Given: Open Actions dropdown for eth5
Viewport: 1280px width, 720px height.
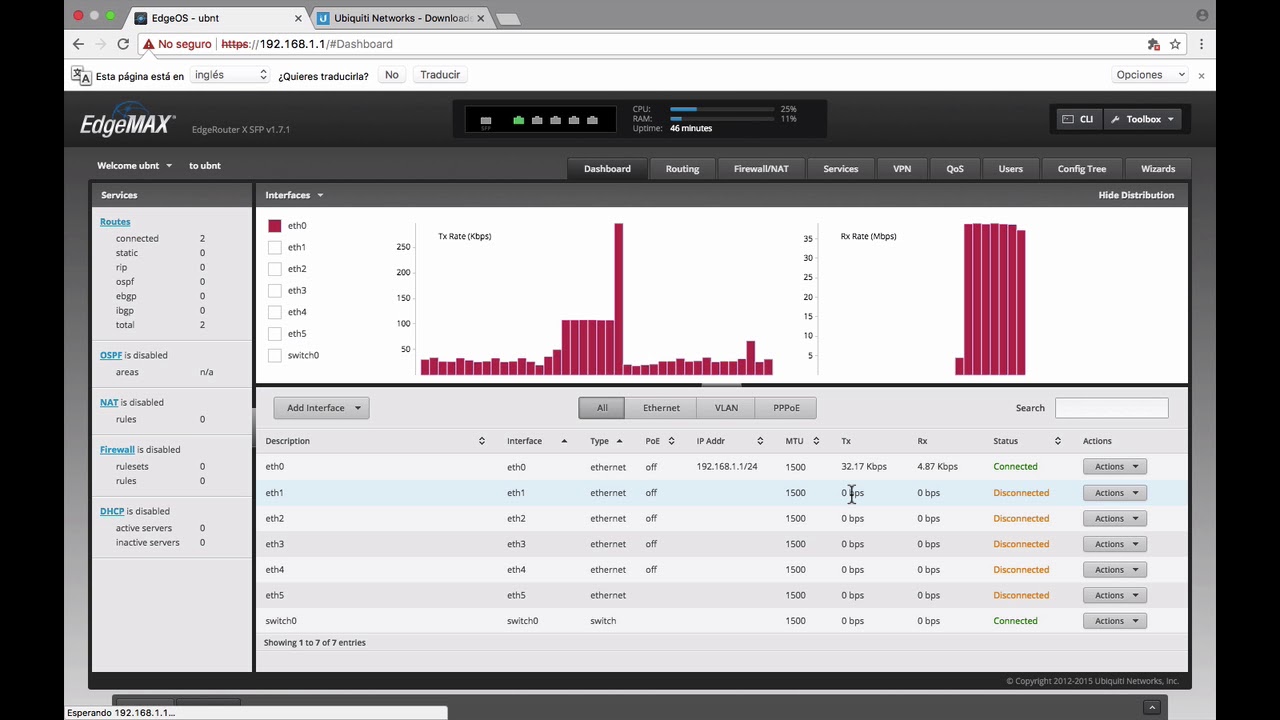Looking at the screenshot, I should point(1115,595).
